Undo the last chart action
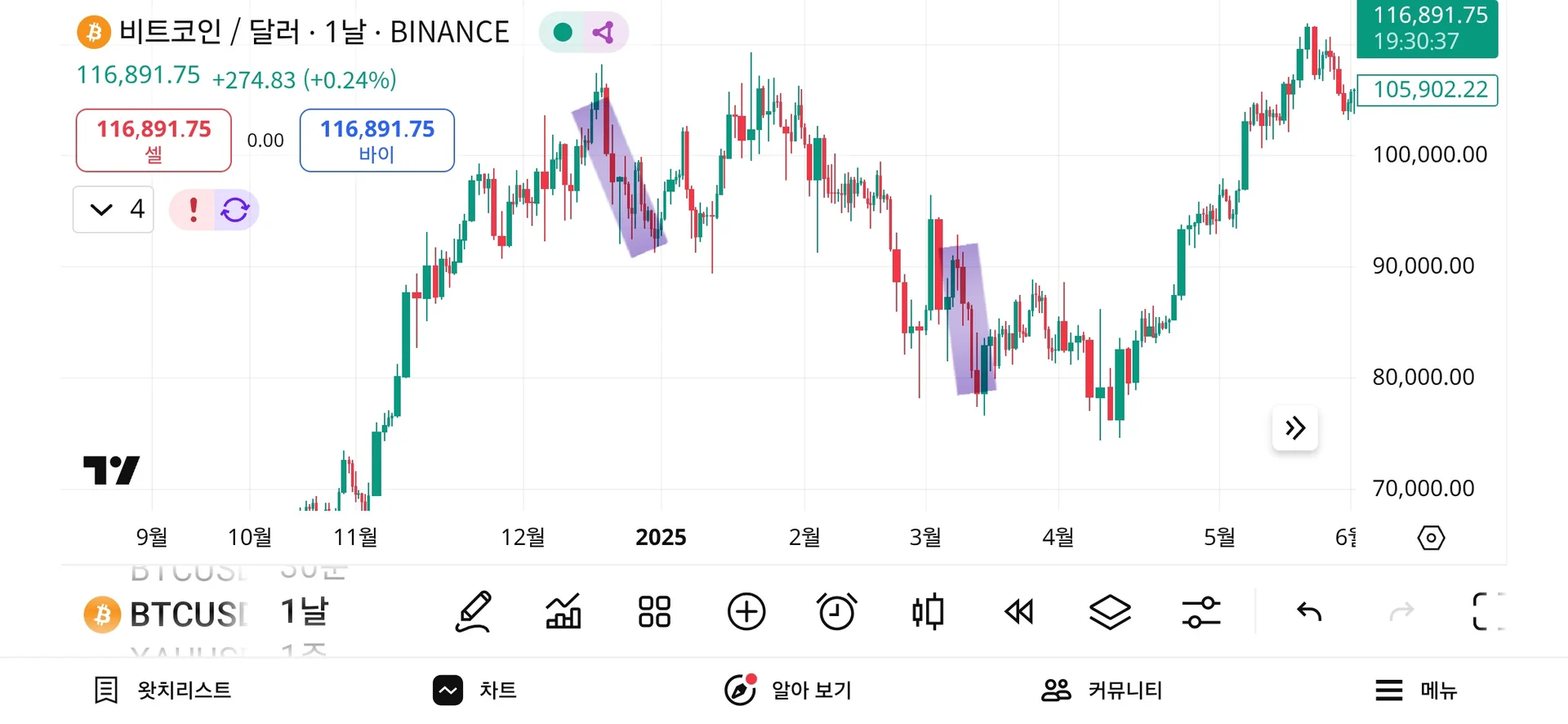Image resolution: width=1568 pixels, height=724 pixels. (1309, 612)
